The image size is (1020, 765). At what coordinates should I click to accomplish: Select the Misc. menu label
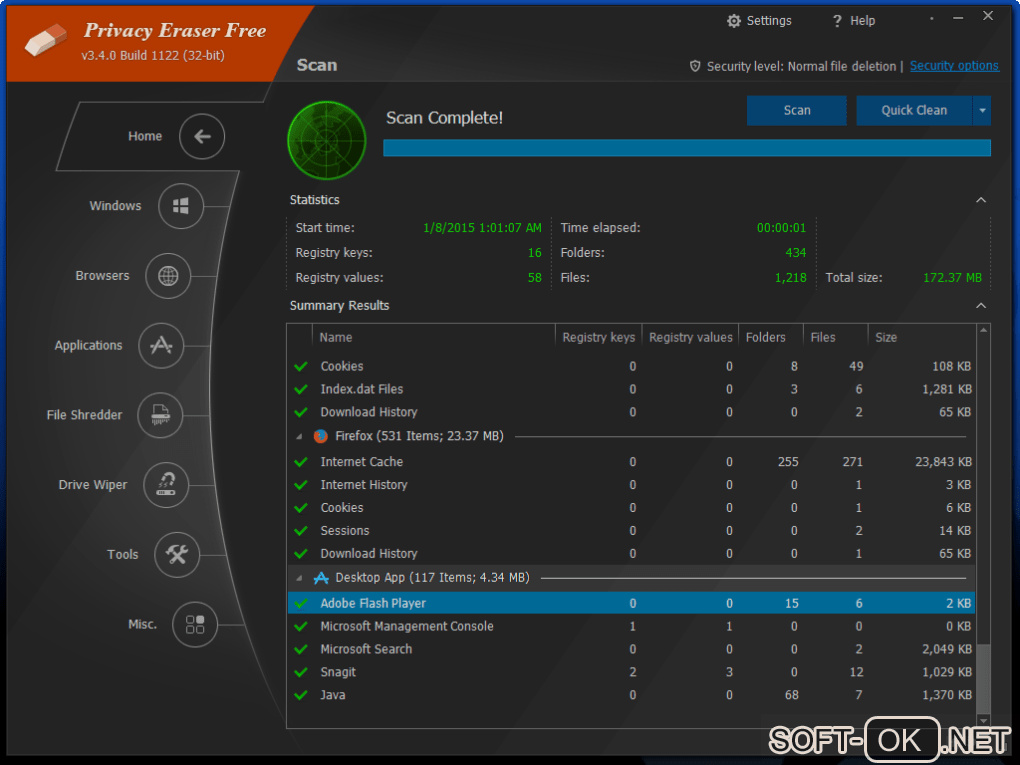click(142, 624)
